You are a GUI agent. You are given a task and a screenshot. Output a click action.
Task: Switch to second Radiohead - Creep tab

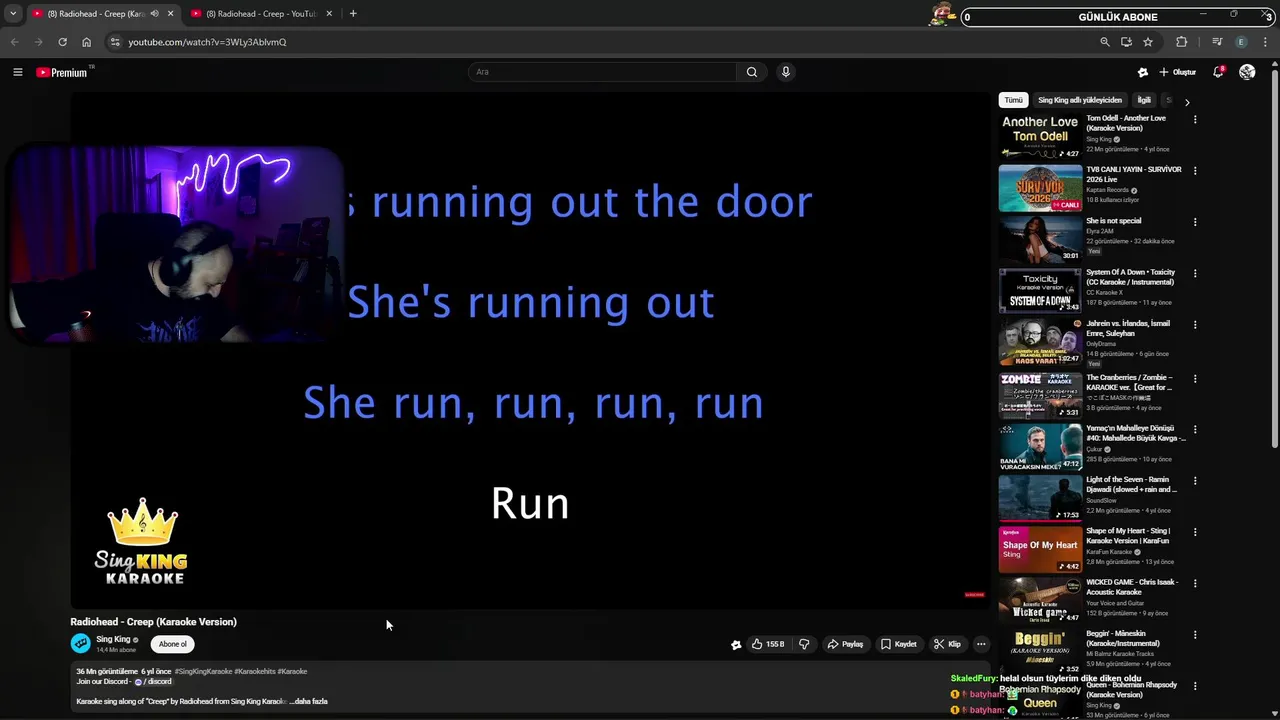[260, 14]
